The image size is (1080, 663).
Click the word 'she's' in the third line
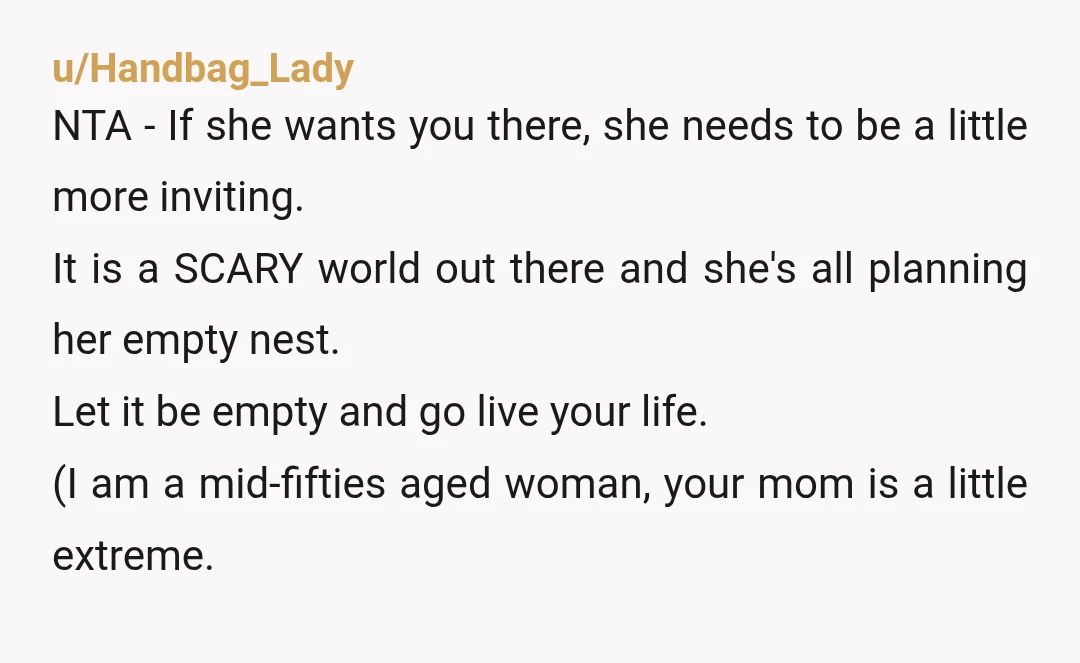[x=749, y=269]
